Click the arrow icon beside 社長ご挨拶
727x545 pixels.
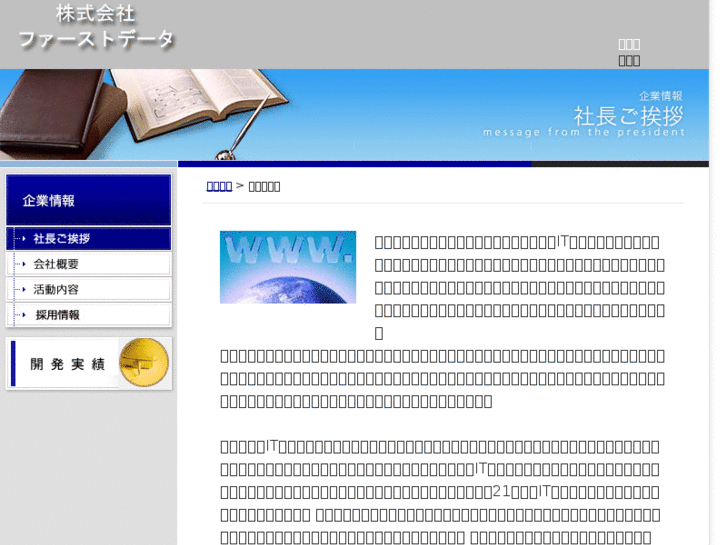click(x=24, y=238)
